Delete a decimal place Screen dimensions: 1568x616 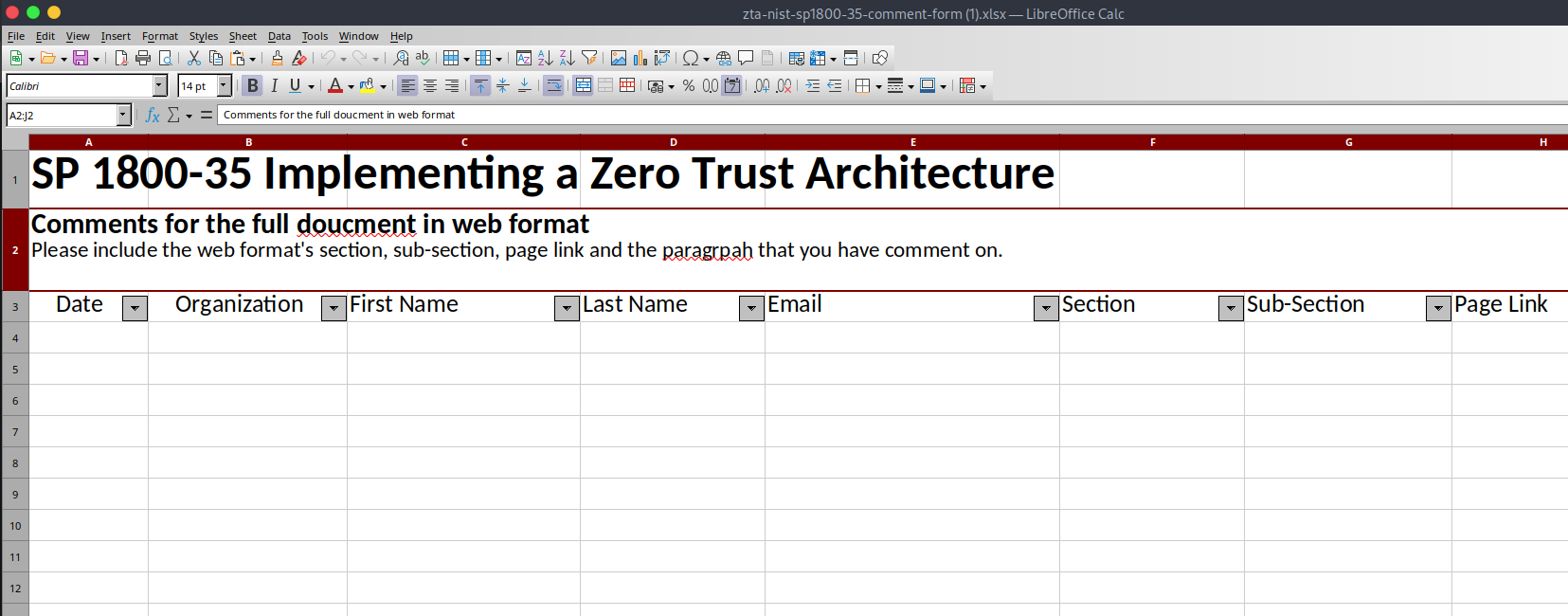pos(784,85)
